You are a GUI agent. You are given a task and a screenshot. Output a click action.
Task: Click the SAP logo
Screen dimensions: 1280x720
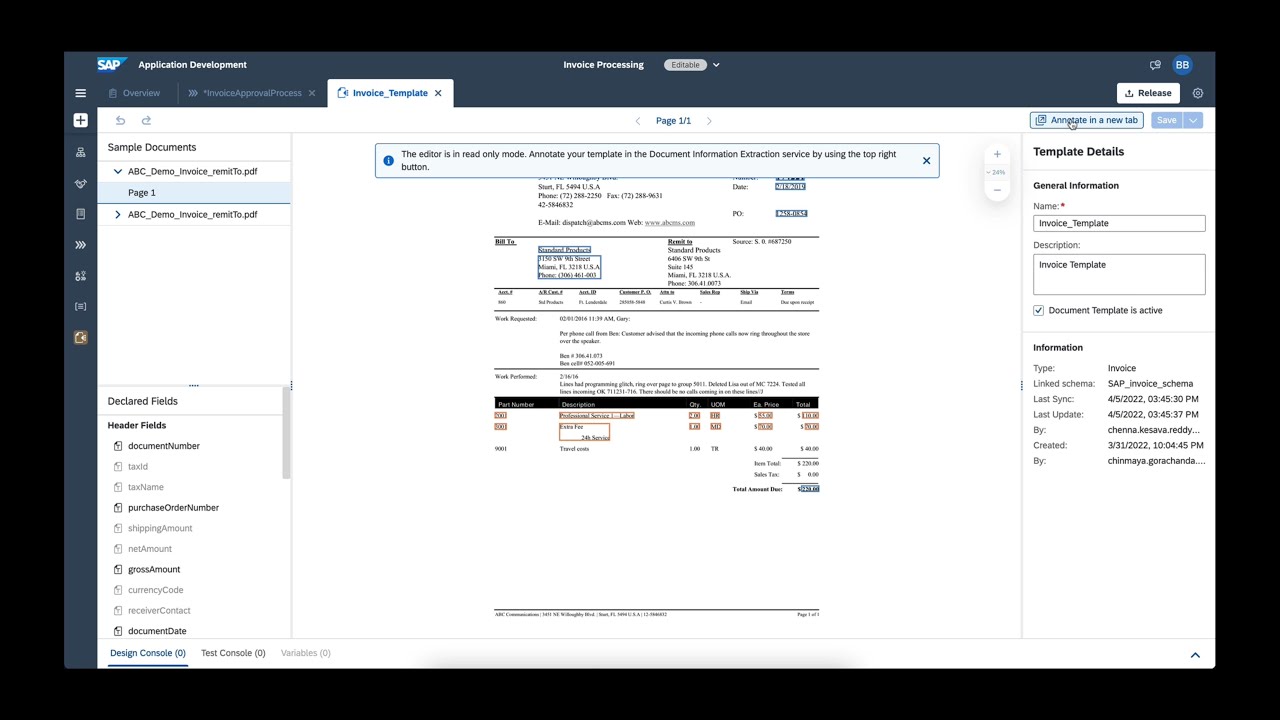click(111, 65)
